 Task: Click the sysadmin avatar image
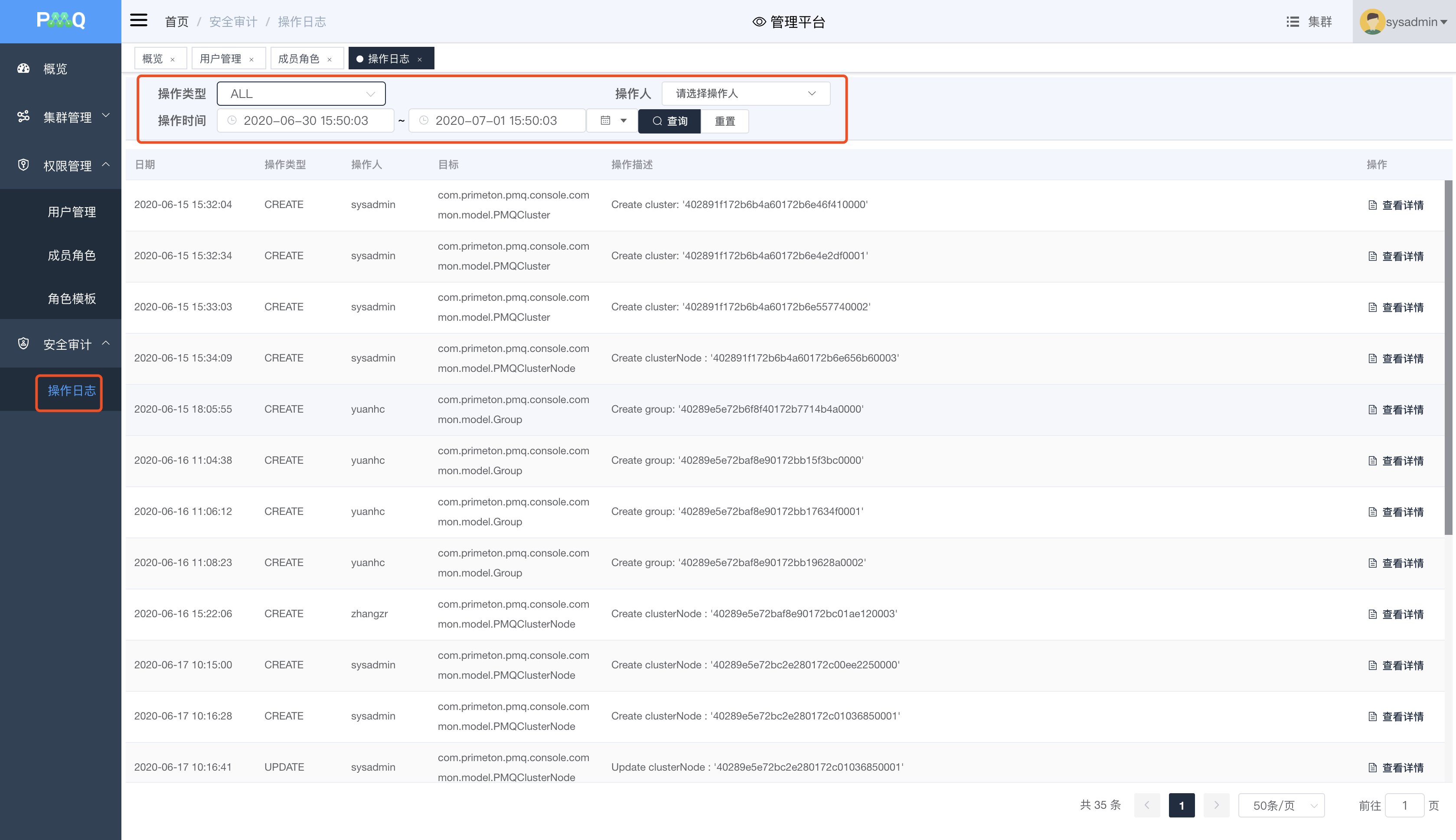[1372, 22]
